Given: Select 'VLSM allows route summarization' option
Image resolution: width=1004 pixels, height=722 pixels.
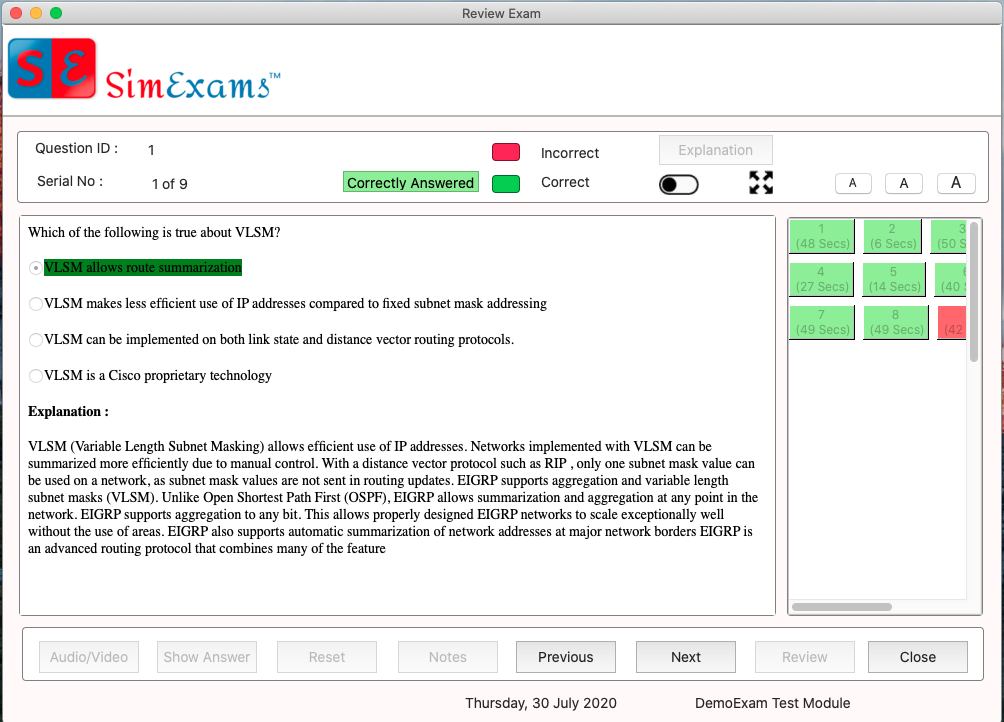Looking at the screenshot, I should [36, 268].
